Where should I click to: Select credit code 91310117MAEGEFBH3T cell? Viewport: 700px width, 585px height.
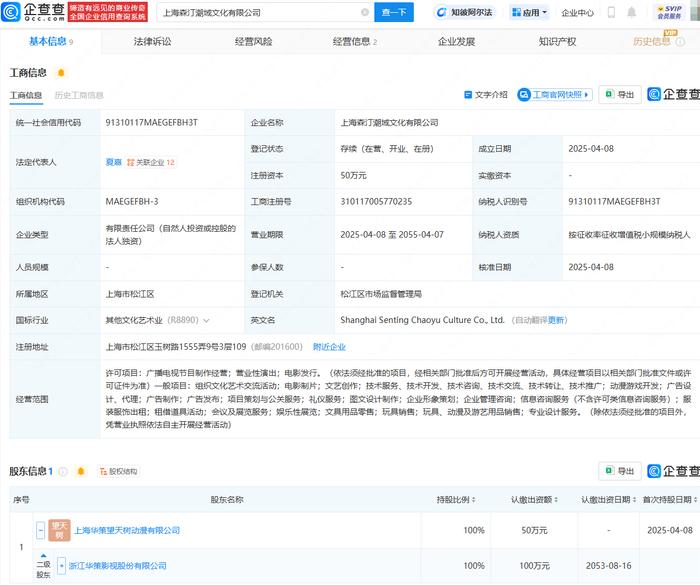[151, 122]
